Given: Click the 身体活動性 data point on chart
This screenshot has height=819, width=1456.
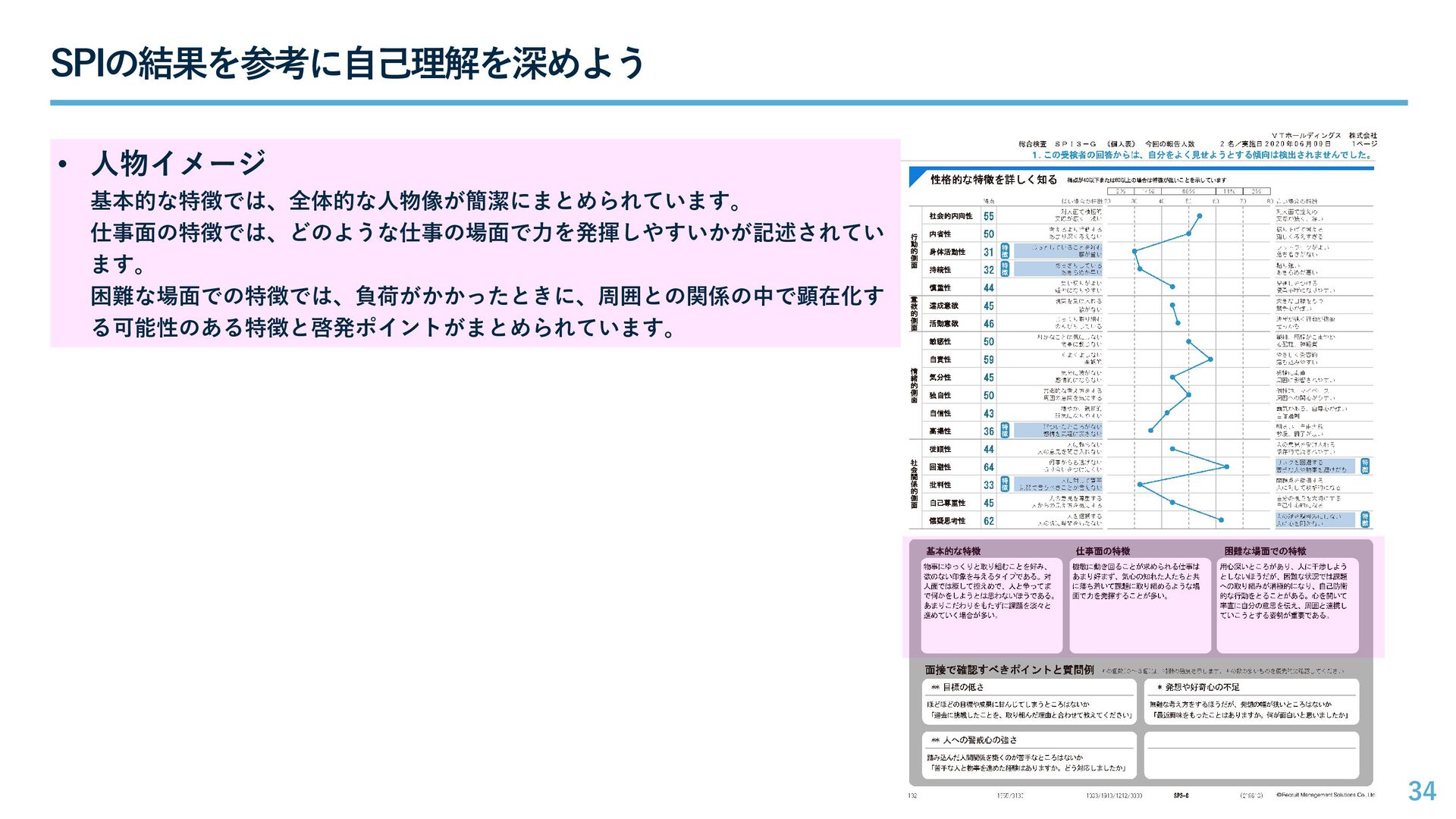Looking at the screenshot, I should 1134,252.
